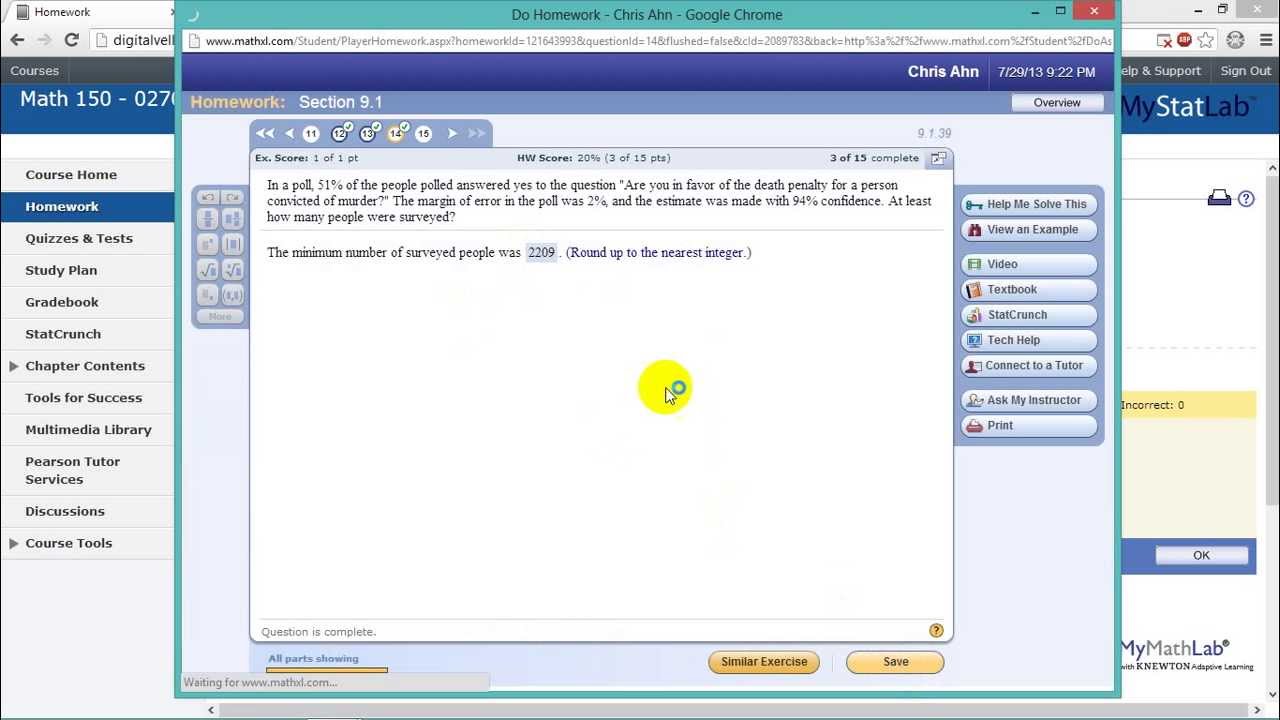Image resolution: width=1280 pixels, height=720 pixels.
Task: Click the browser back arrow in main window
Action: 17,40
